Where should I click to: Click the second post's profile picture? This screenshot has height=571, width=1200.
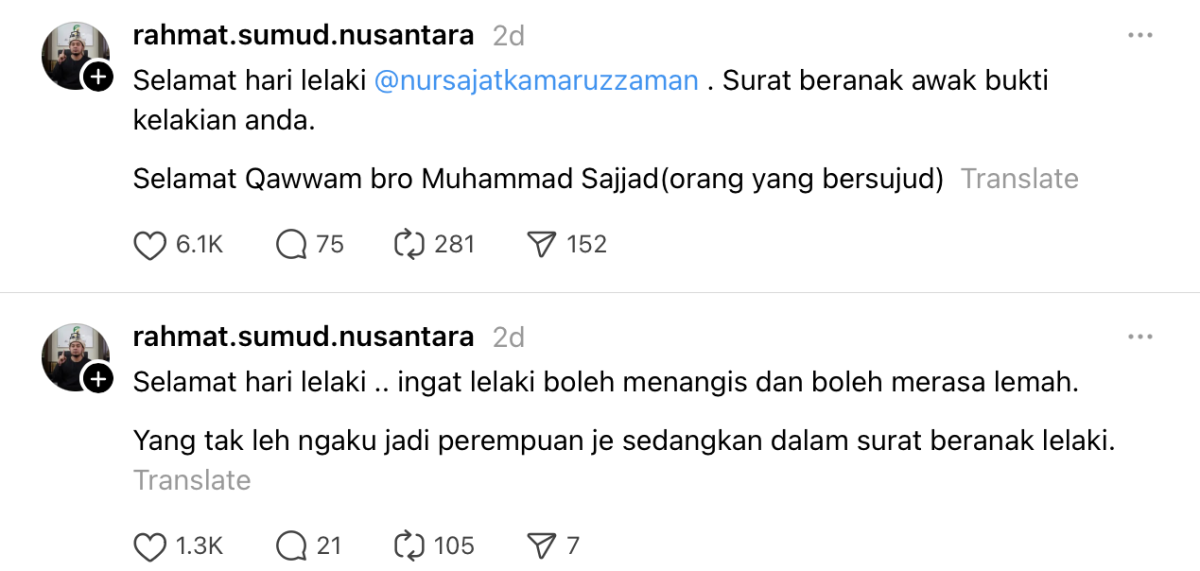click(70, 354)
